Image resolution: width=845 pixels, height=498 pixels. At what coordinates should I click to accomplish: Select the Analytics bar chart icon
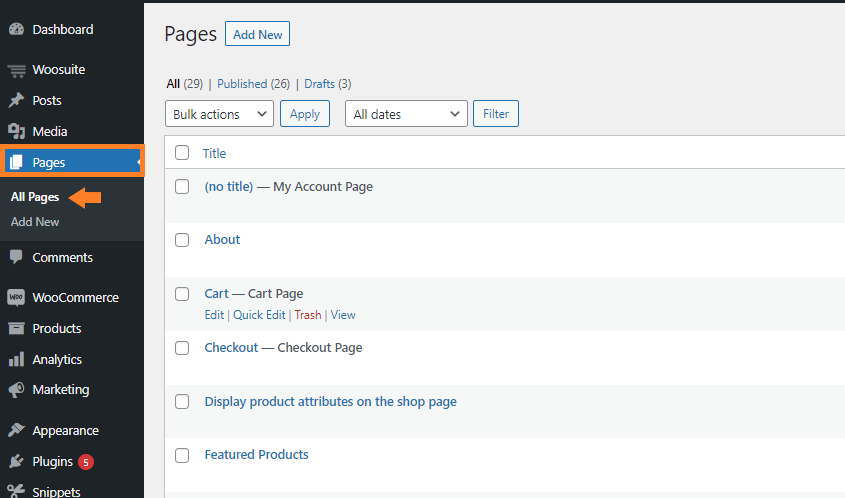point(17,359)
